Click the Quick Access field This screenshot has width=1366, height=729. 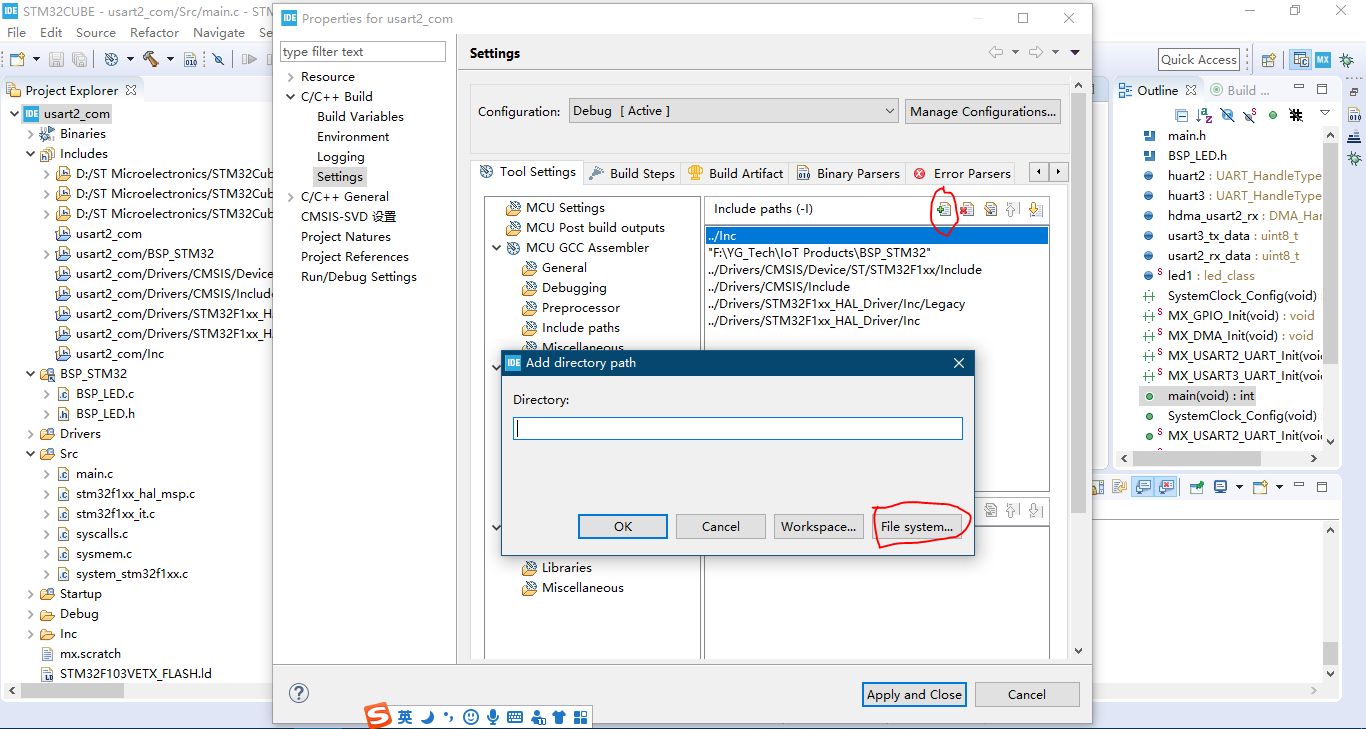point(1199,60)
